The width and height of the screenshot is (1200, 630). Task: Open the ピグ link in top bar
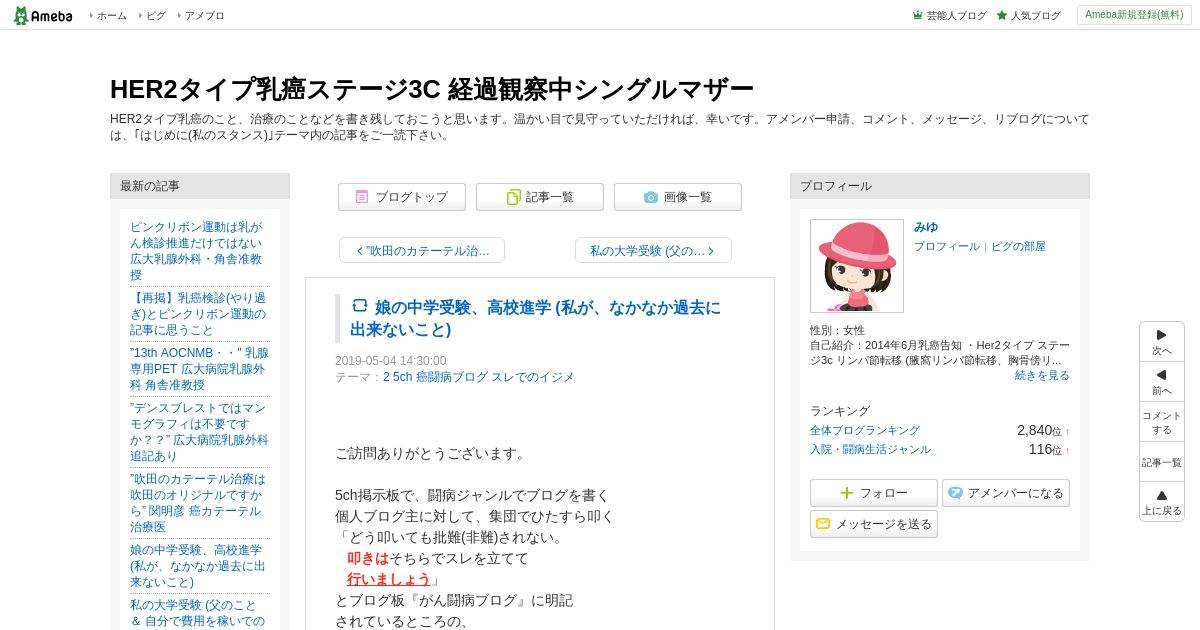tap(156, 16)
